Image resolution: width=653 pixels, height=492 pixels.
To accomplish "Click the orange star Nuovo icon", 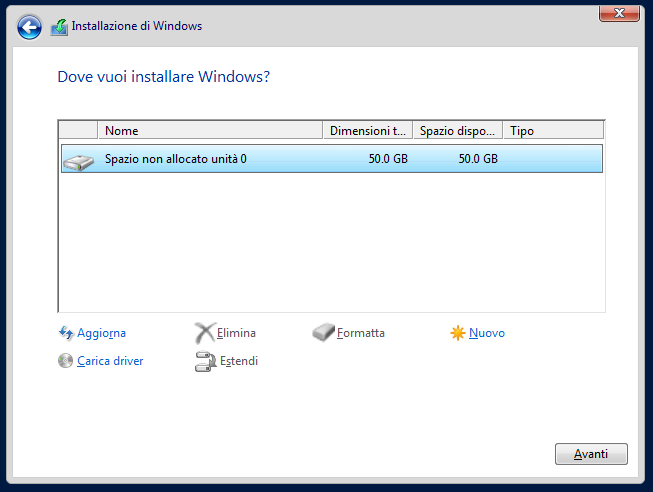I will coord(458,333).
